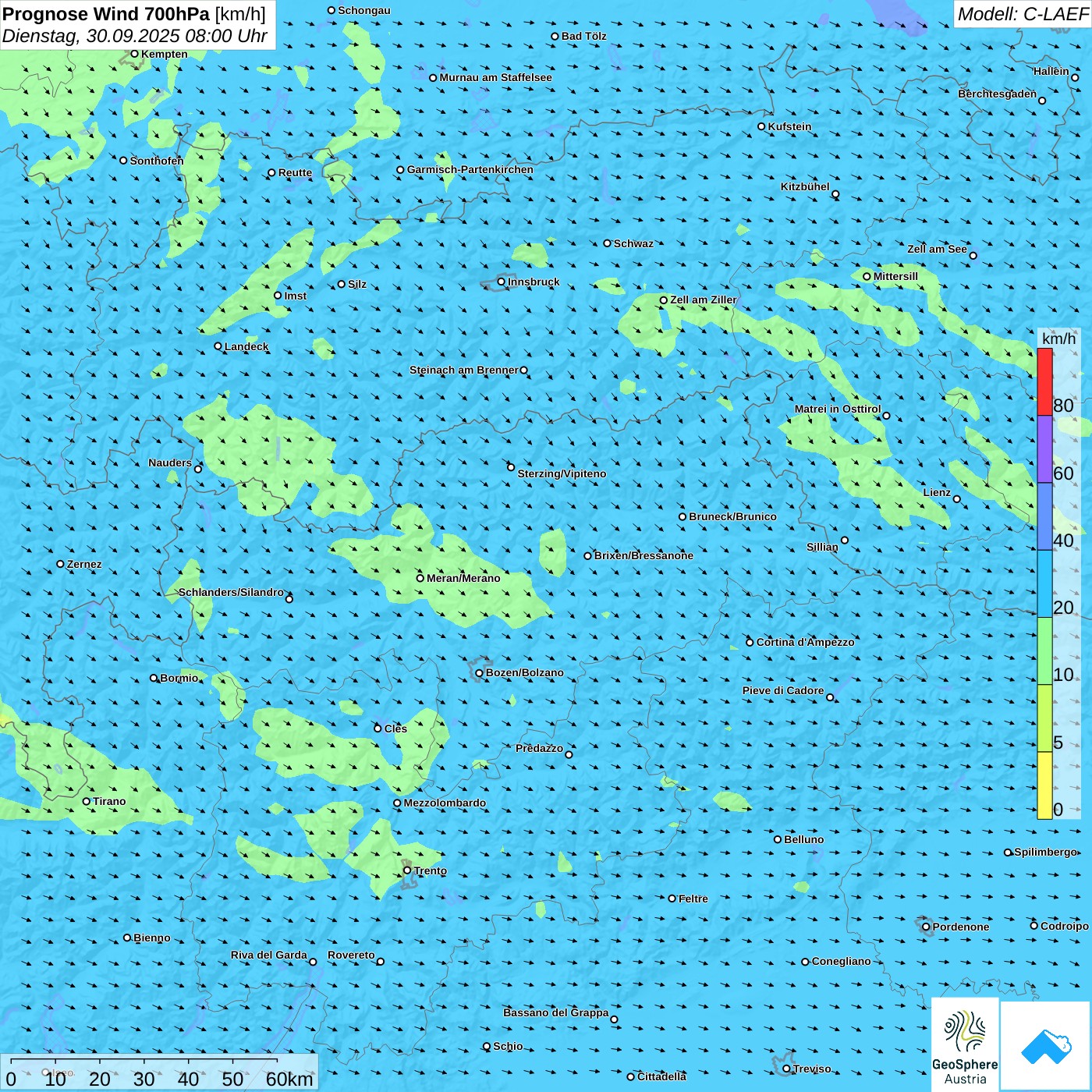Viewport: 1092px width, 1092px height.
Task: Click the 'Bad Tölz' city label
Action: pos(583,36)
